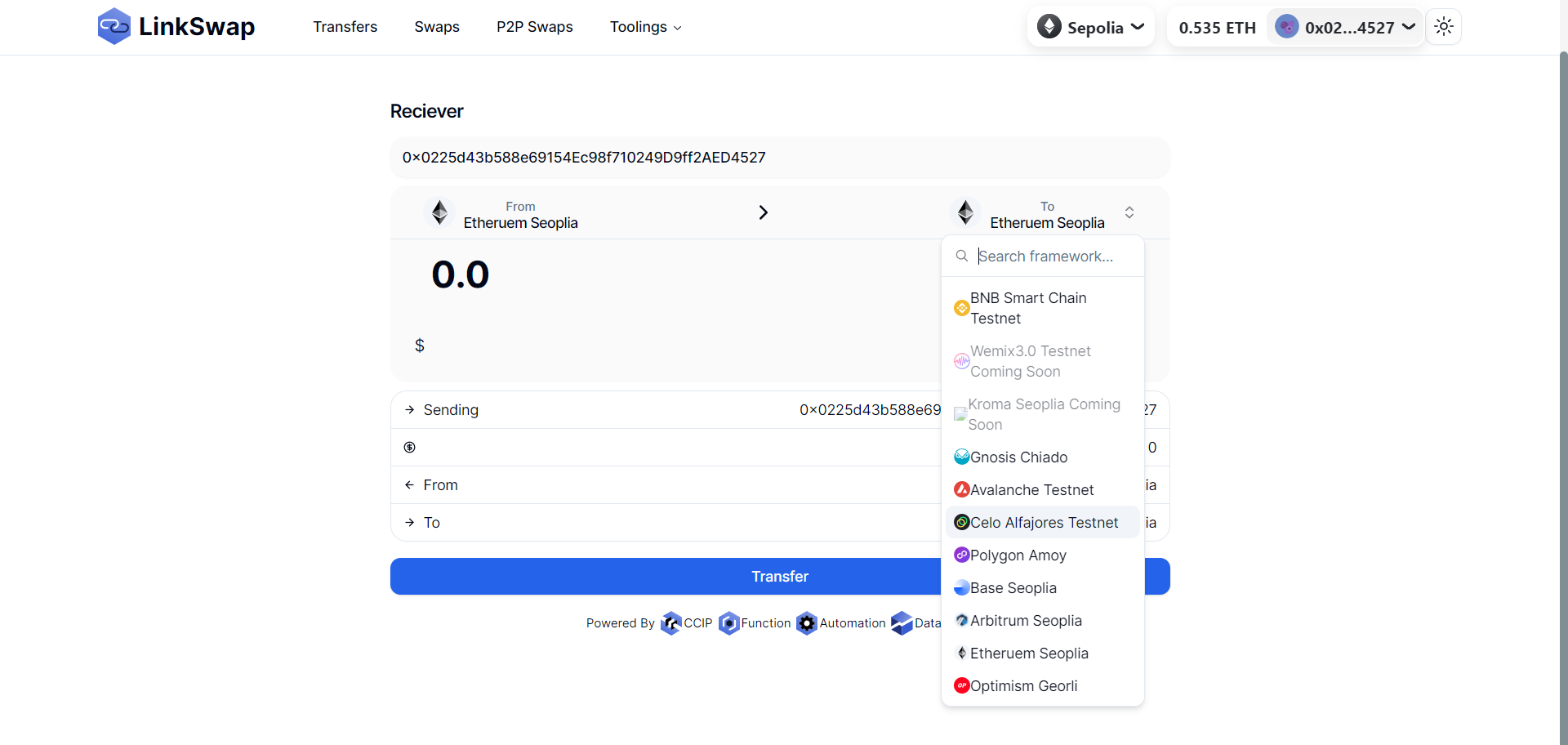
Task: Click the Powered By text
Action: pos(621,623)
